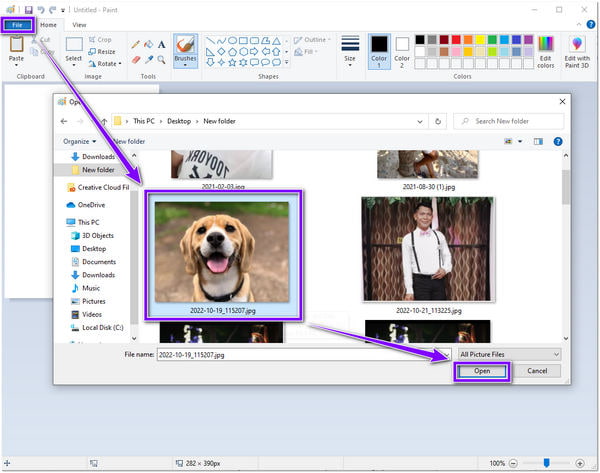Select the five-point star shape
This screenshot has height=473, width=600.
(x=232, y=62)
